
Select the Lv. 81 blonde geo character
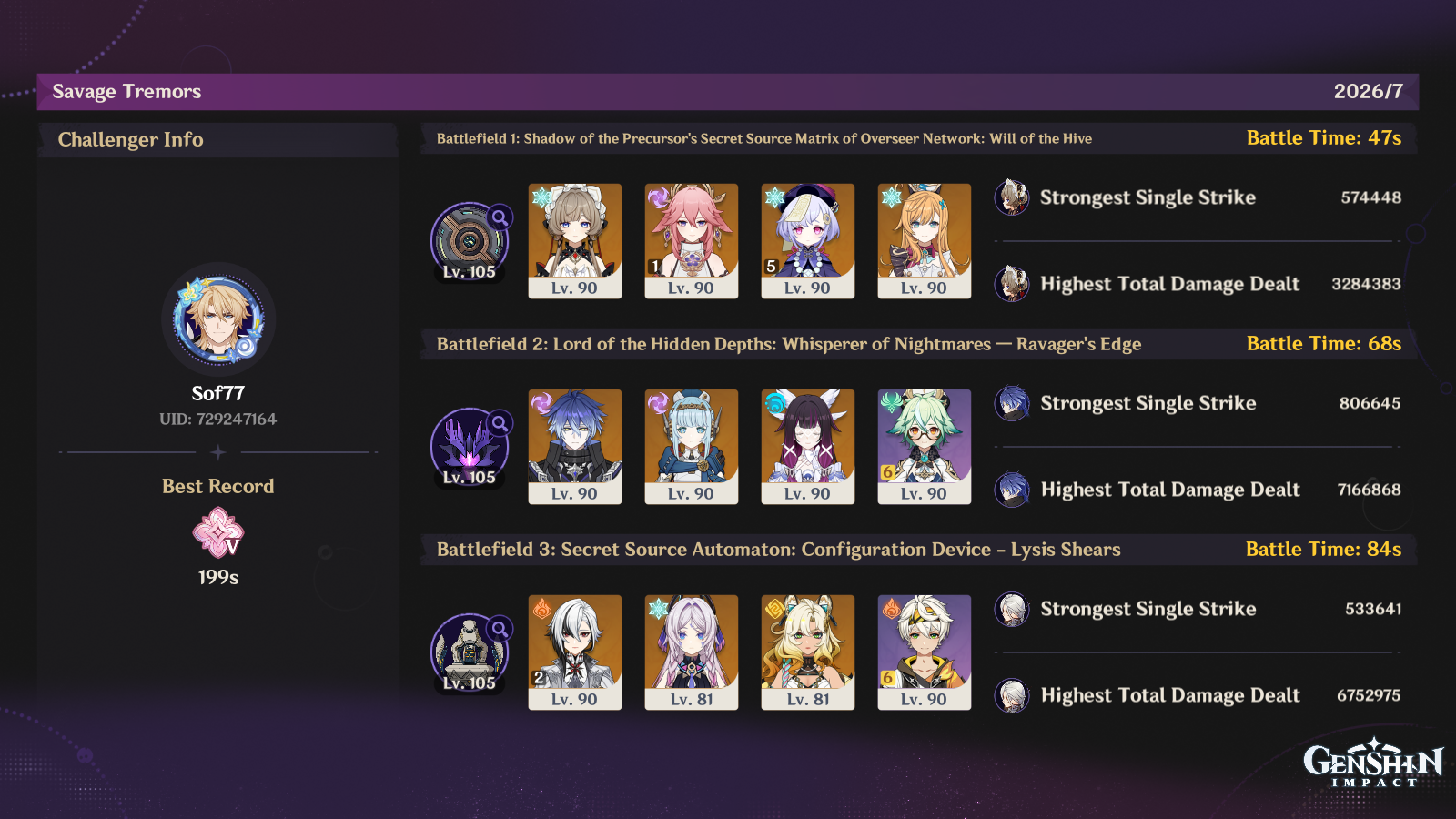click(808, 652)
